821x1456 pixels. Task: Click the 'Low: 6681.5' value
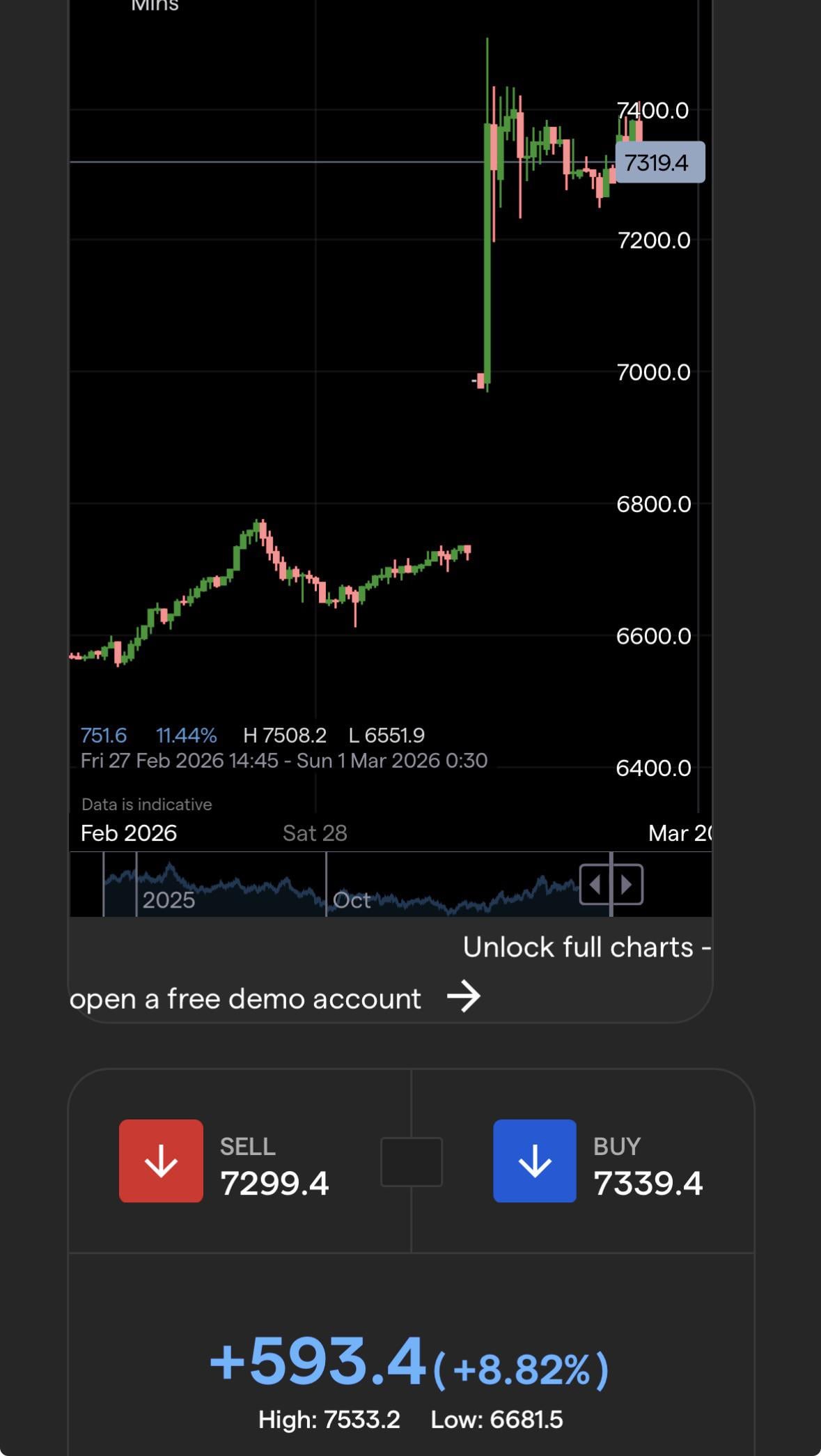point(496,1420)
